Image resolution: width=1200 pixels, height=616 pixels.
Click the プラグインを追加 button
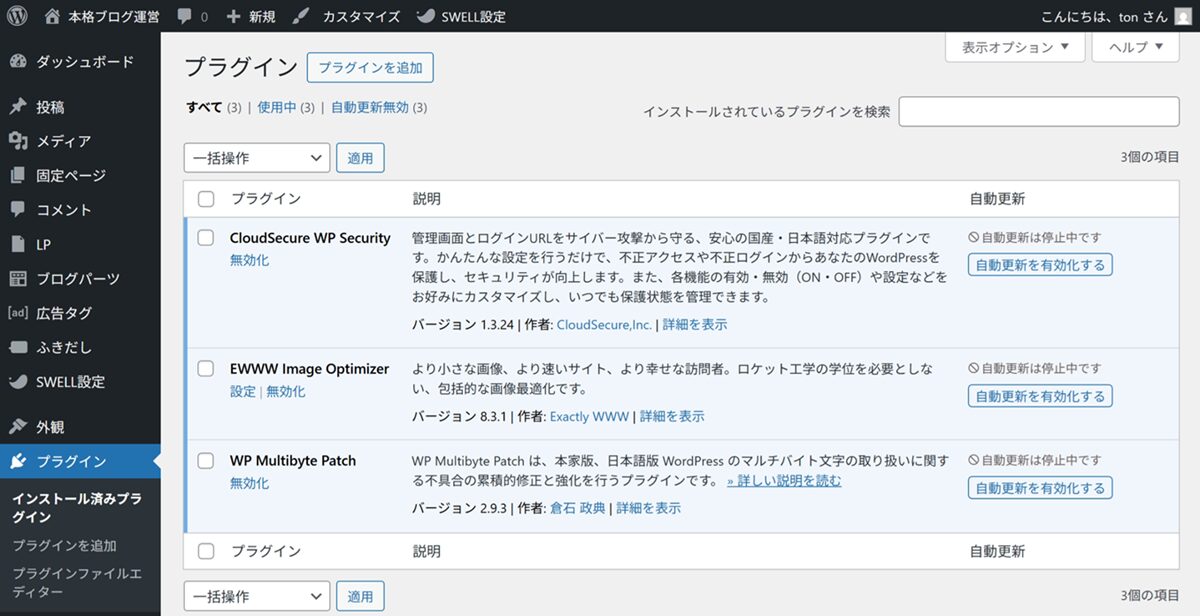(370, 68)
